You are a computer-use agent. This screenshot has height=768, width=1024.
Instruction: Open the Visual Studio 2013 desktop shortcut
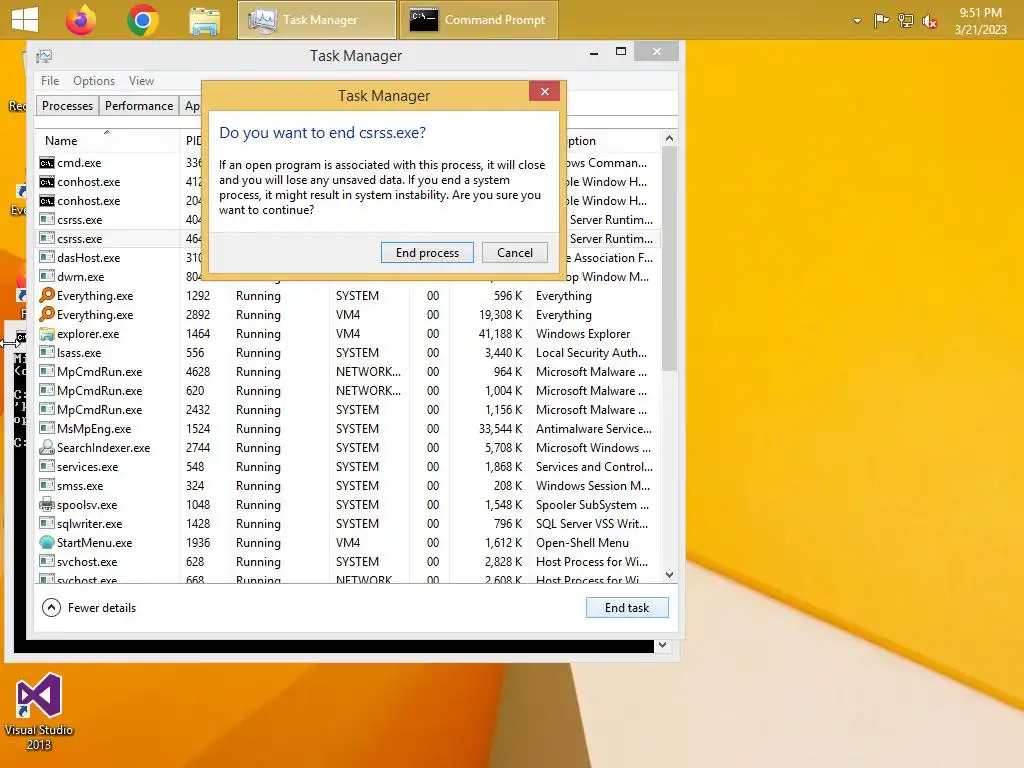pyautogui.click(x=39, y=712)
